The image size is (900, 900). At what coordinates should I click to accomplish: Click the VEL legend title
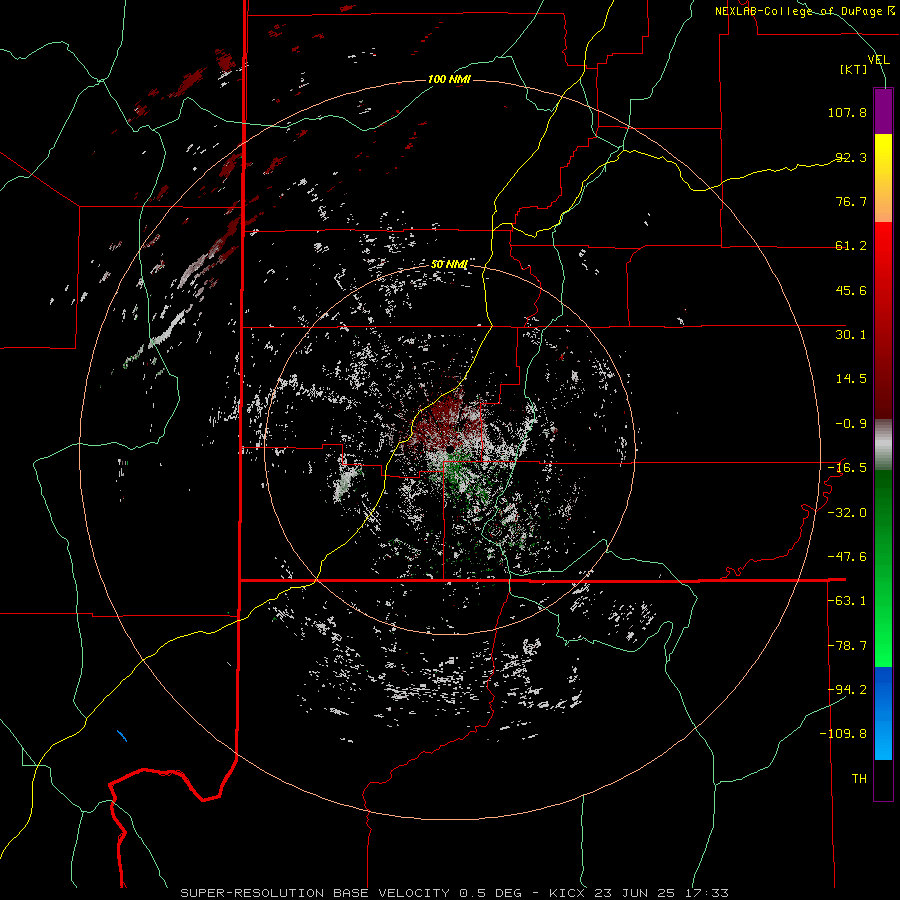(878, 60)
